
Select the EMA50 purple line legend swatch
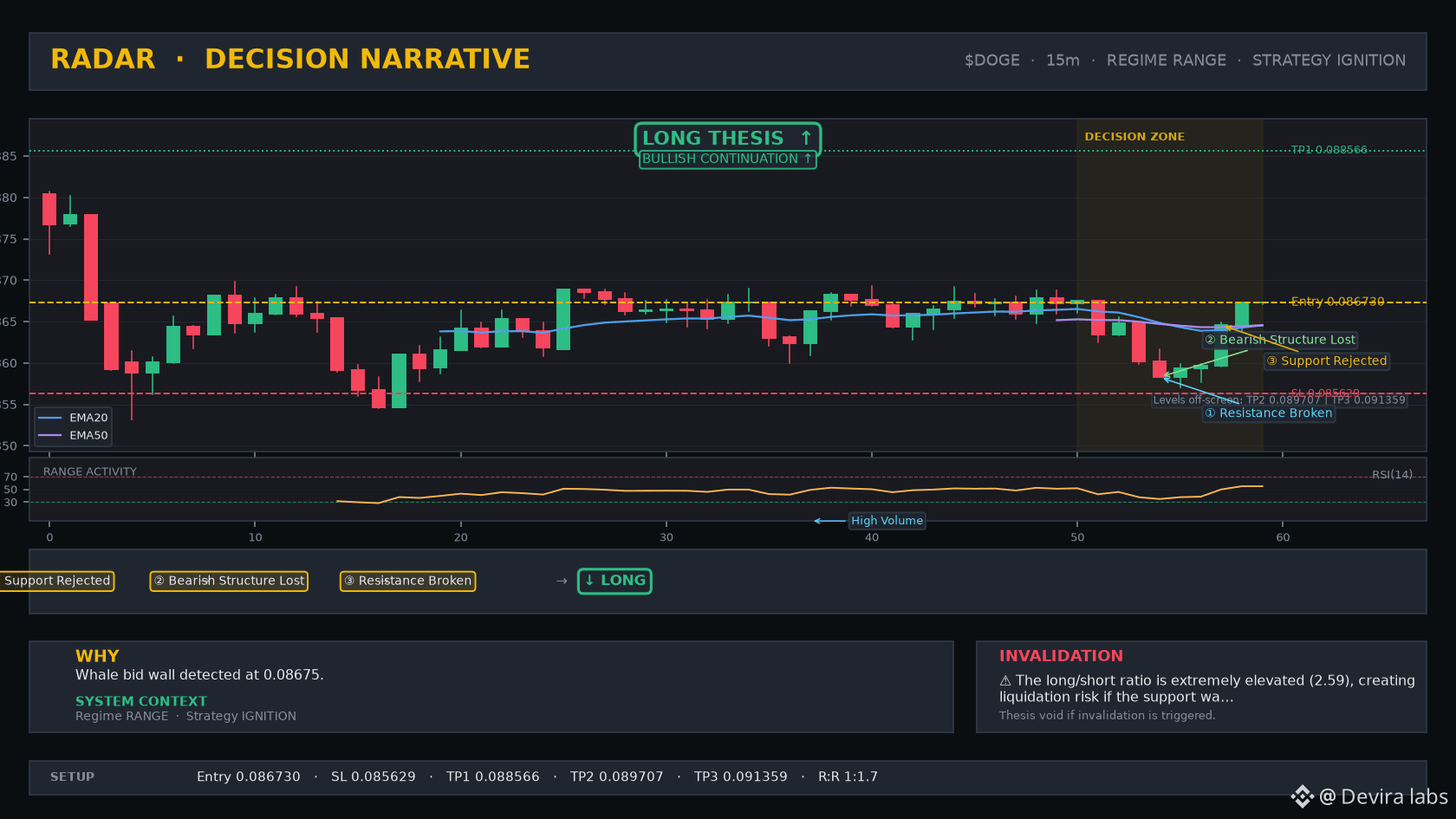point(50,436)
